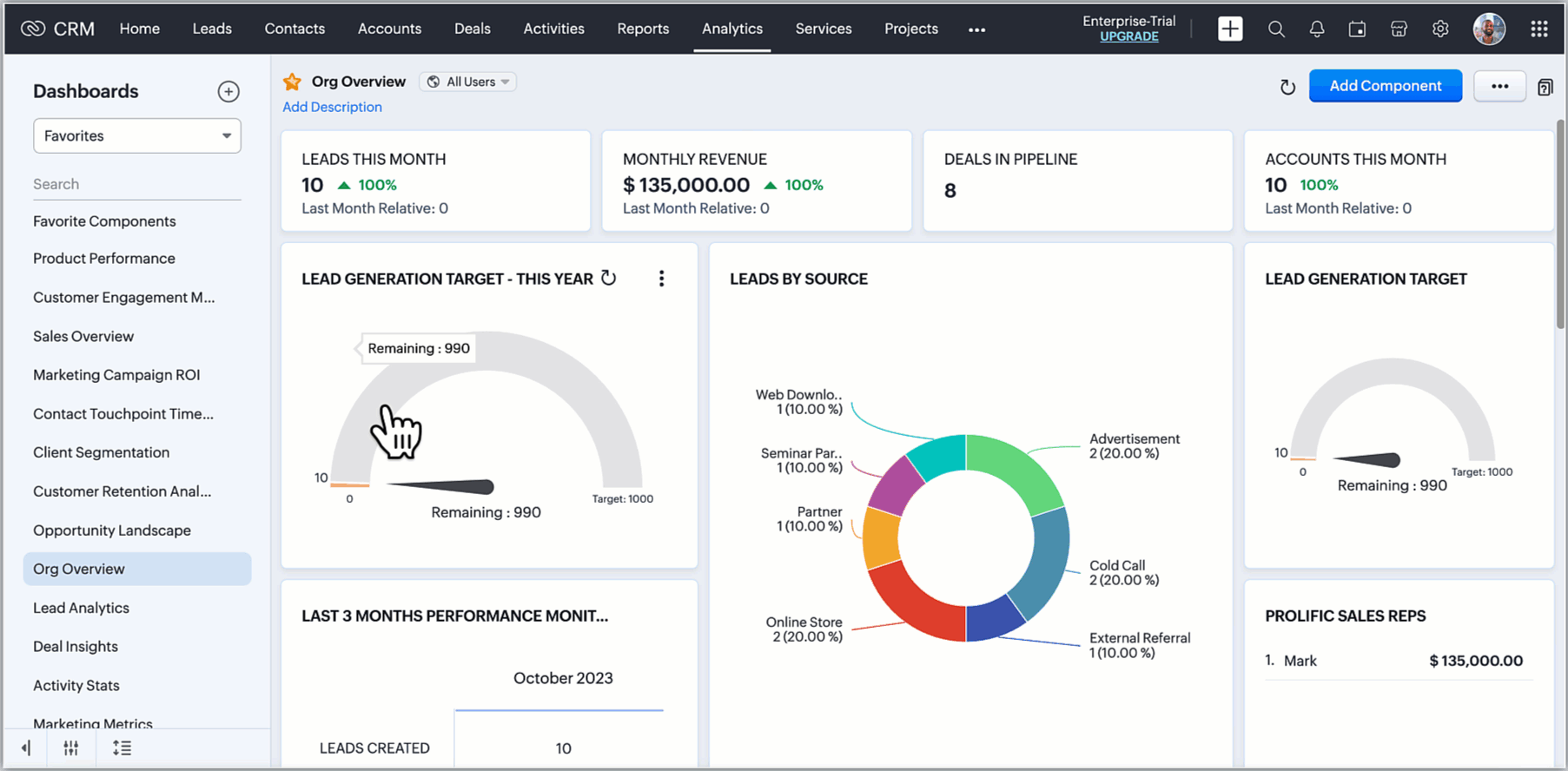The height and width of the screenshot is (771, 1568).
Task: Open the apps grid launcher
Action: pyautogui.click(x=1538, y=29)
